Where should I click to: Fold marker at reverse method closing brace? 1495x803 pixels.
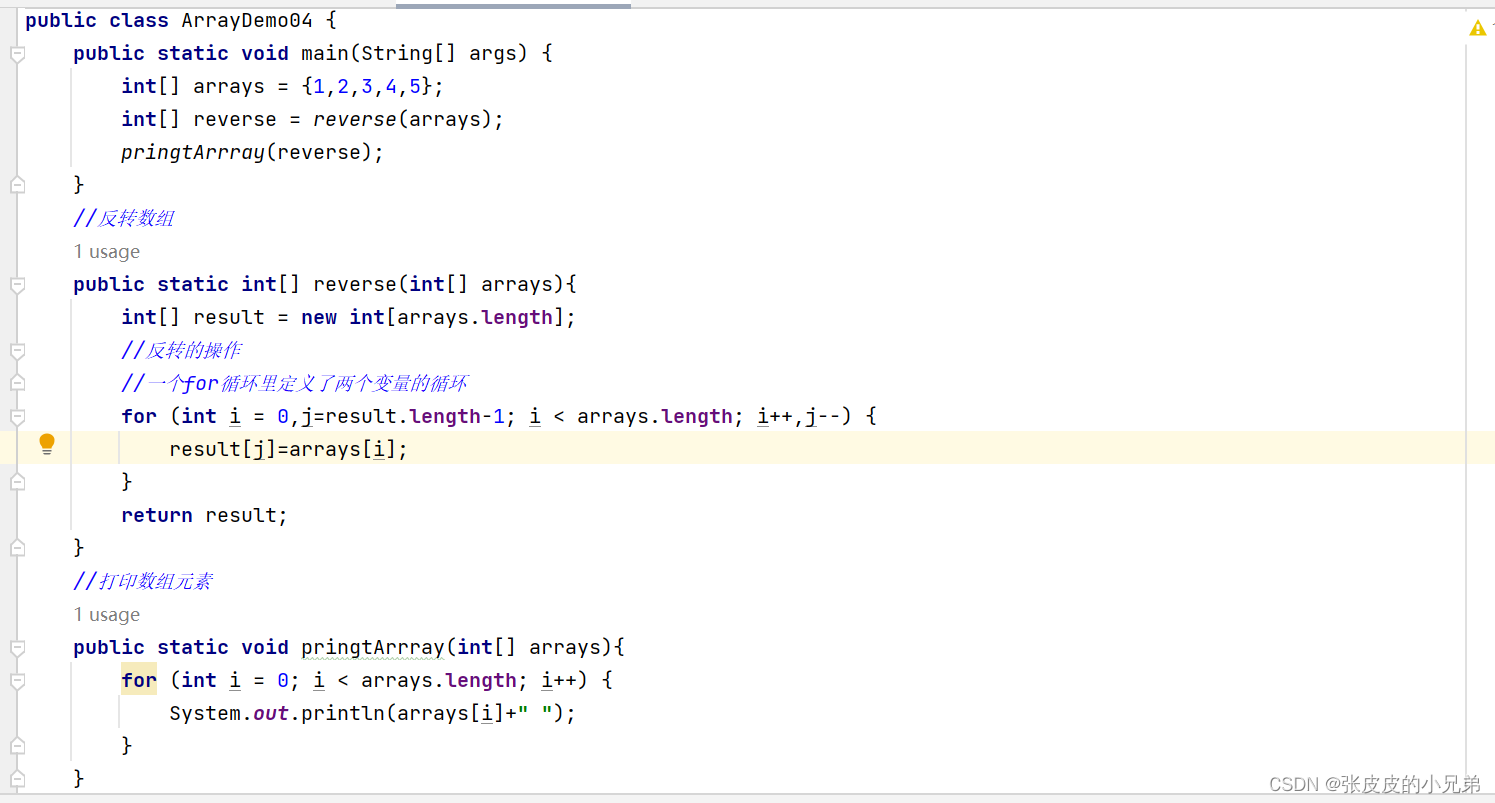(x=17, y=548)
